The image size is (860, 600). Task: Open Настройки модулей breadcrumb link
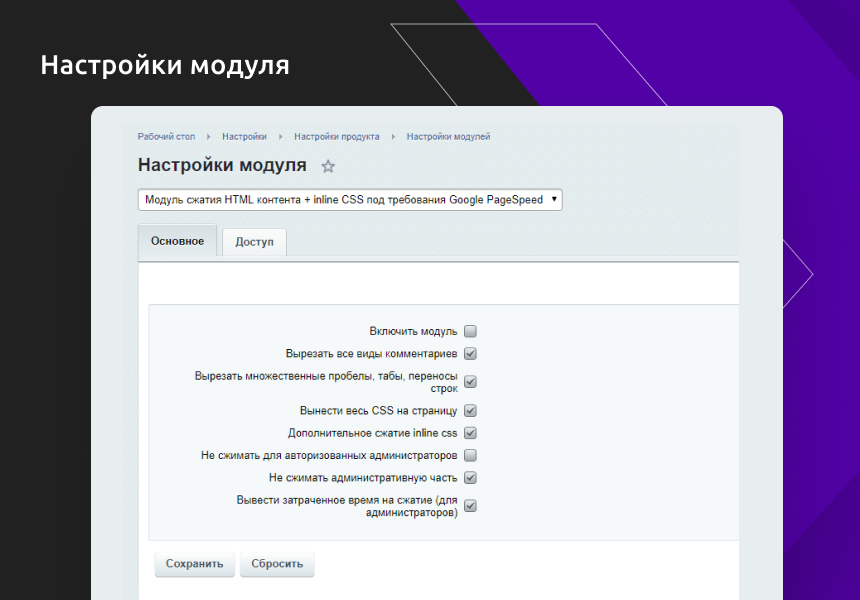[x=448, y=136]
